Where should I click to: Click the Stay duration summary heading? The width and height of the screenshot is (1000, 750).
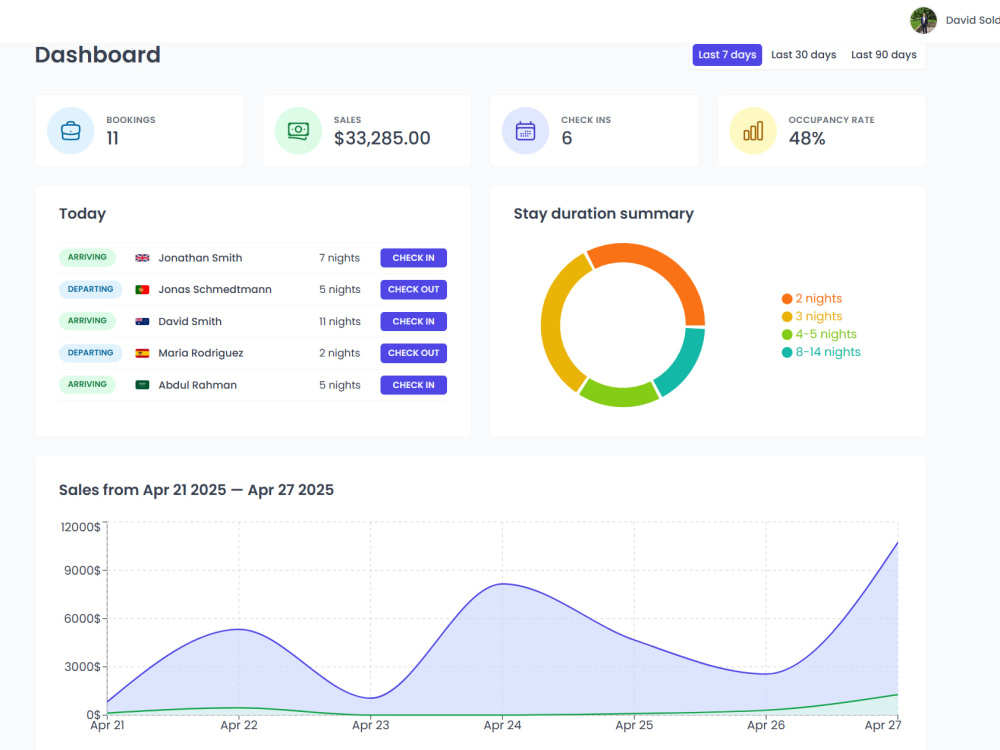coord(603,214)
